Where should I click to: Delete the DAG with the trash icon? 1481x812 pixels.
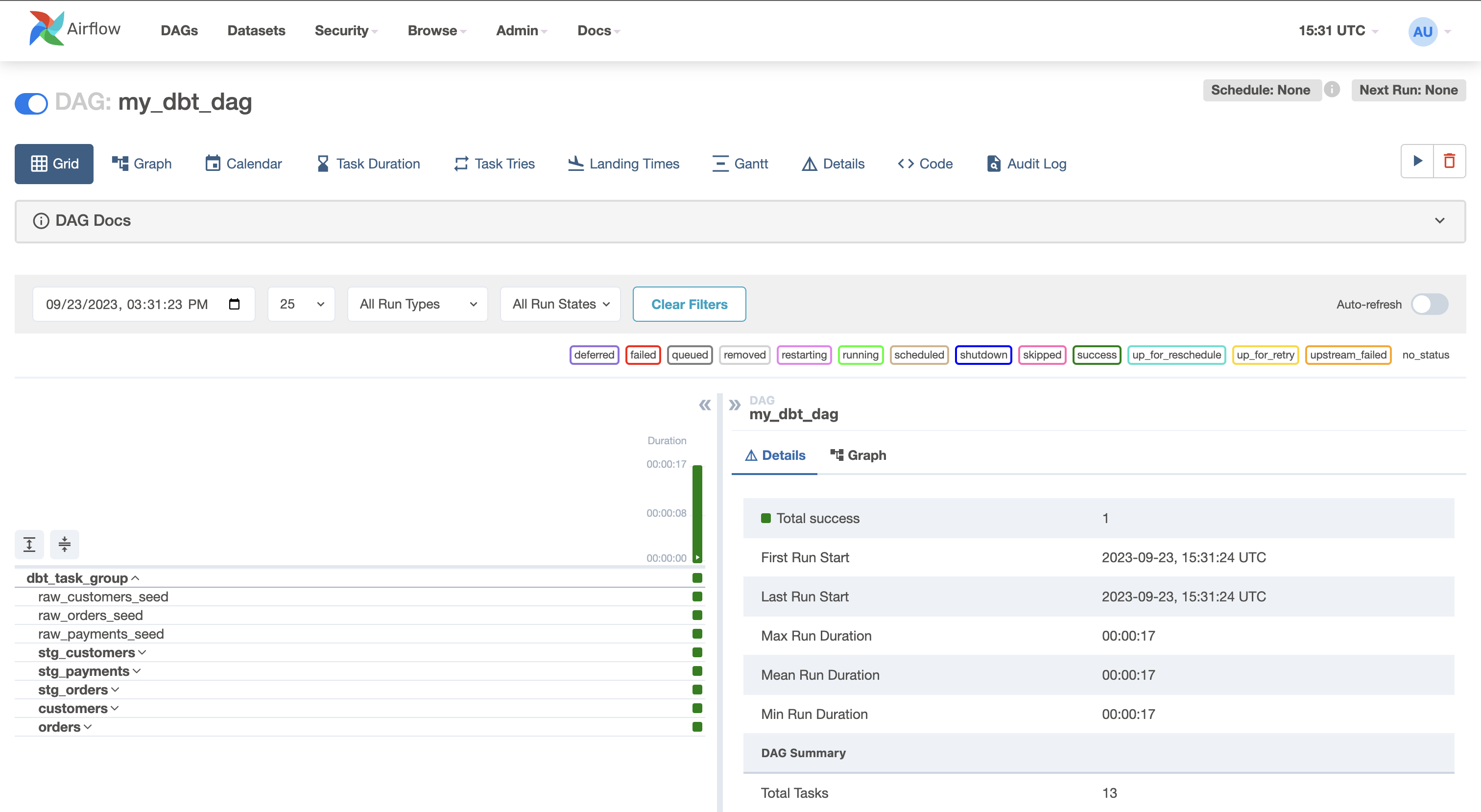point(1449,161)
